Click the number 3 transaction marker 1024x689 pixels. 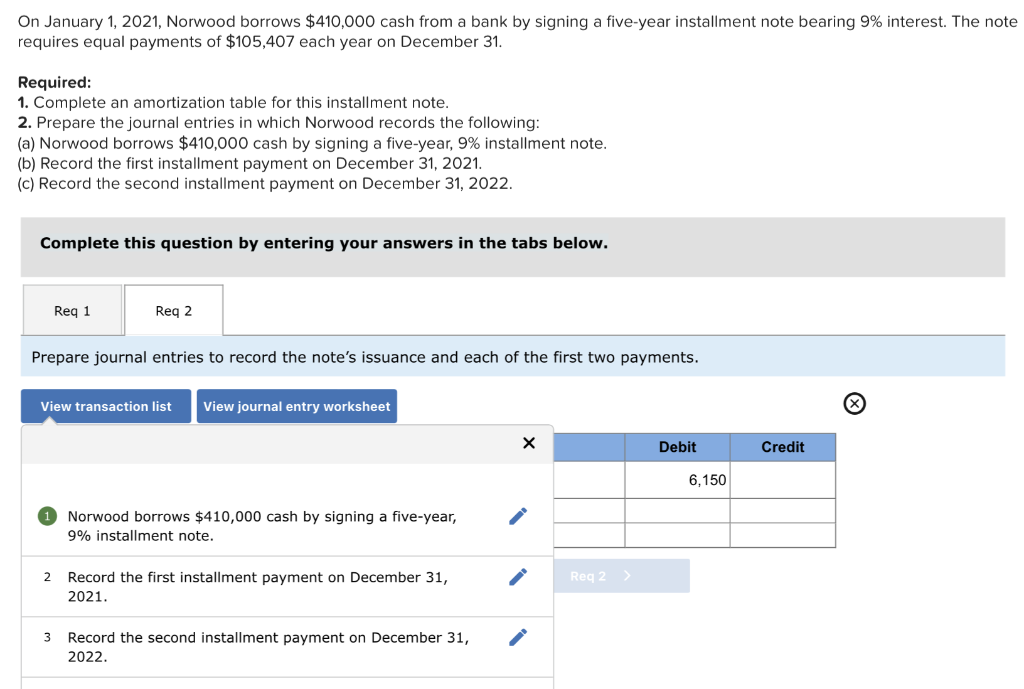(47, 638)
